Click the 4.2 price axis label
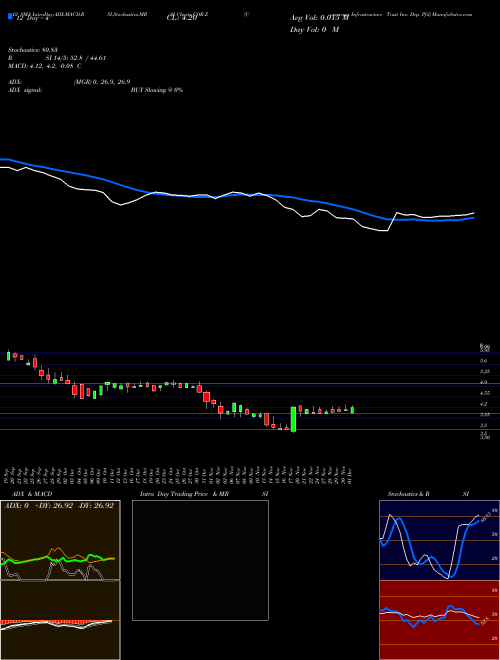The width and height of the screenshot is (500, 660). pos(484,404)
